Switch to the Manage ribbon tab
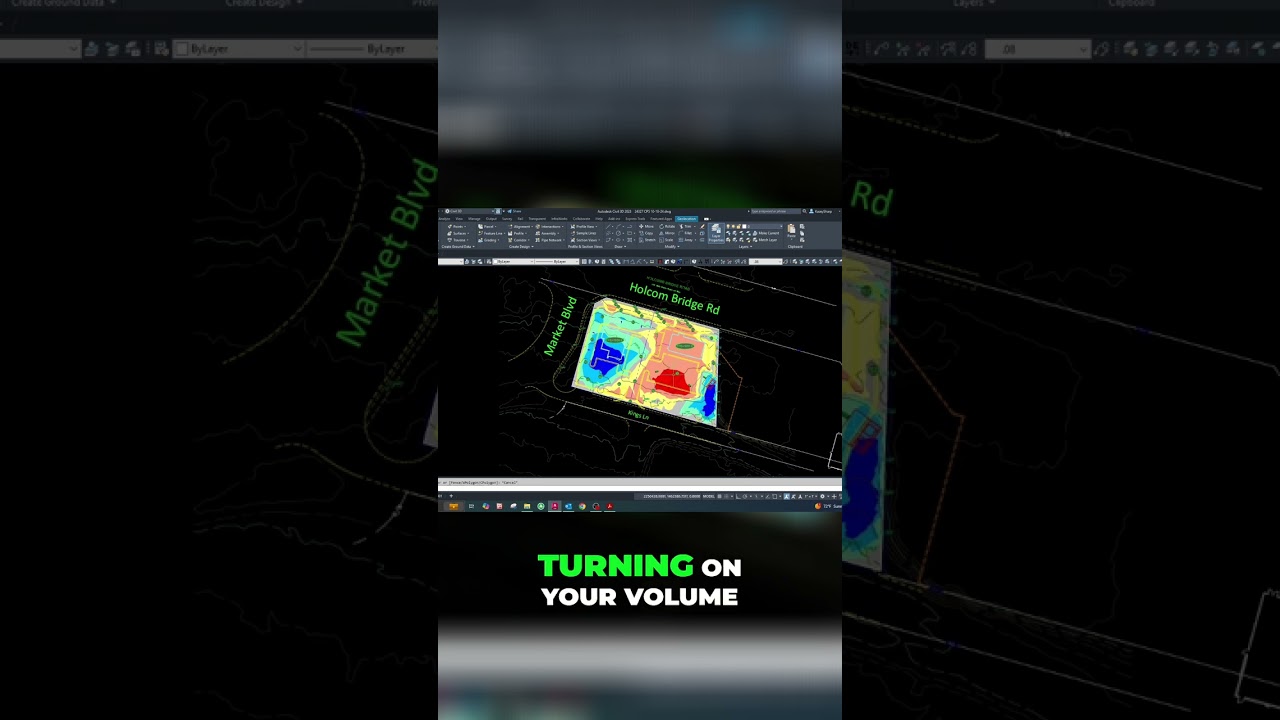This screenshot has height=720, width=1280. click(x=474, y=219)
